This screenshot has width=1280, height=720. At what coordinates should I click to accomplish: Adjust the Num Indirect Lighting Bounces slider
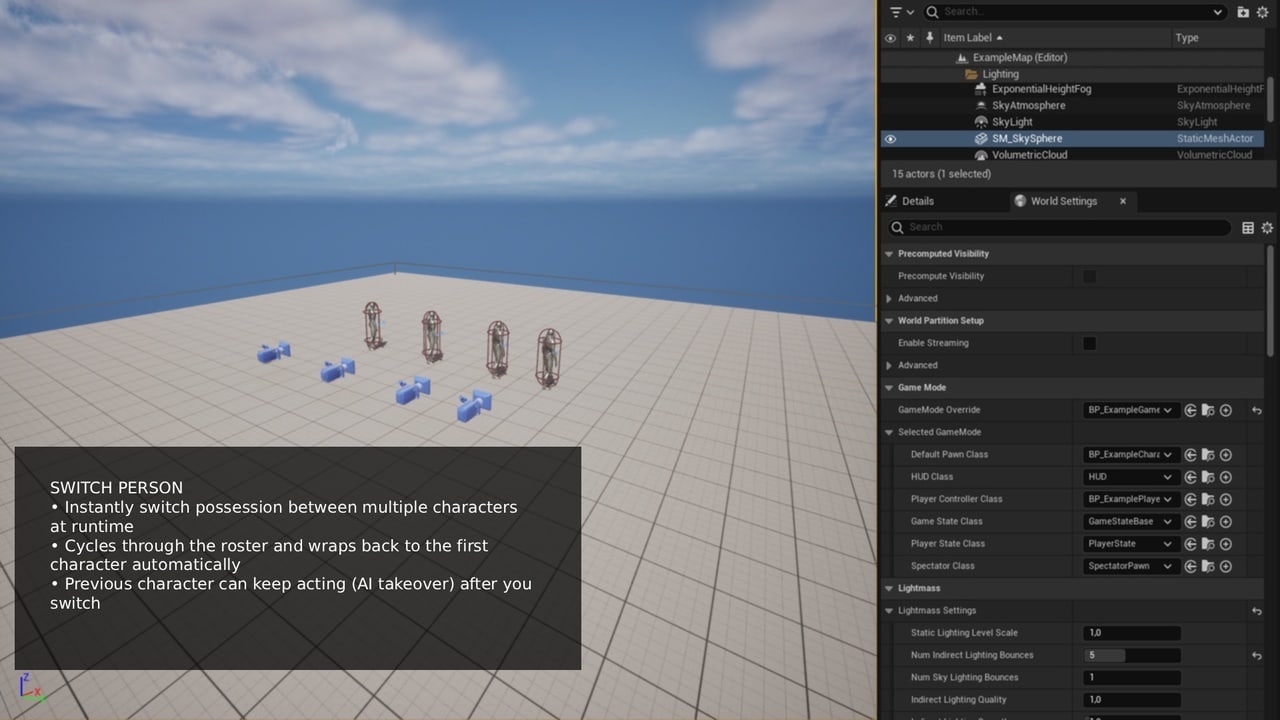1132,655
